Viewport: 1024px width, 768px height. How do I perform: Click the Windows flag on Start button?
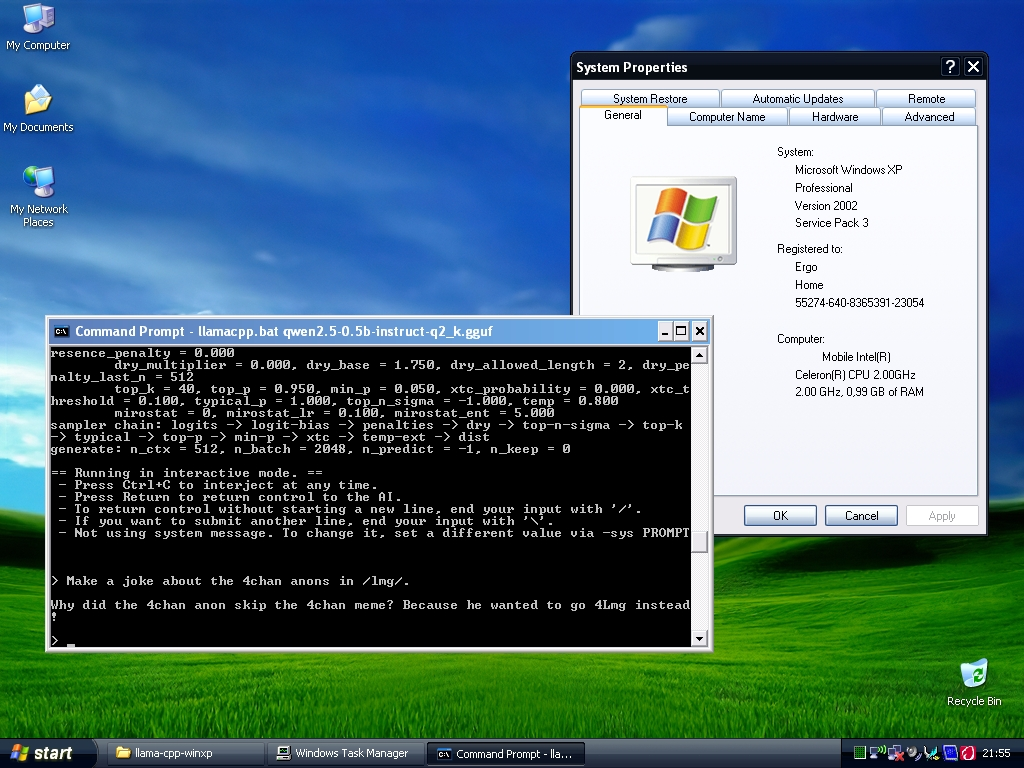[x=20, y=753]
